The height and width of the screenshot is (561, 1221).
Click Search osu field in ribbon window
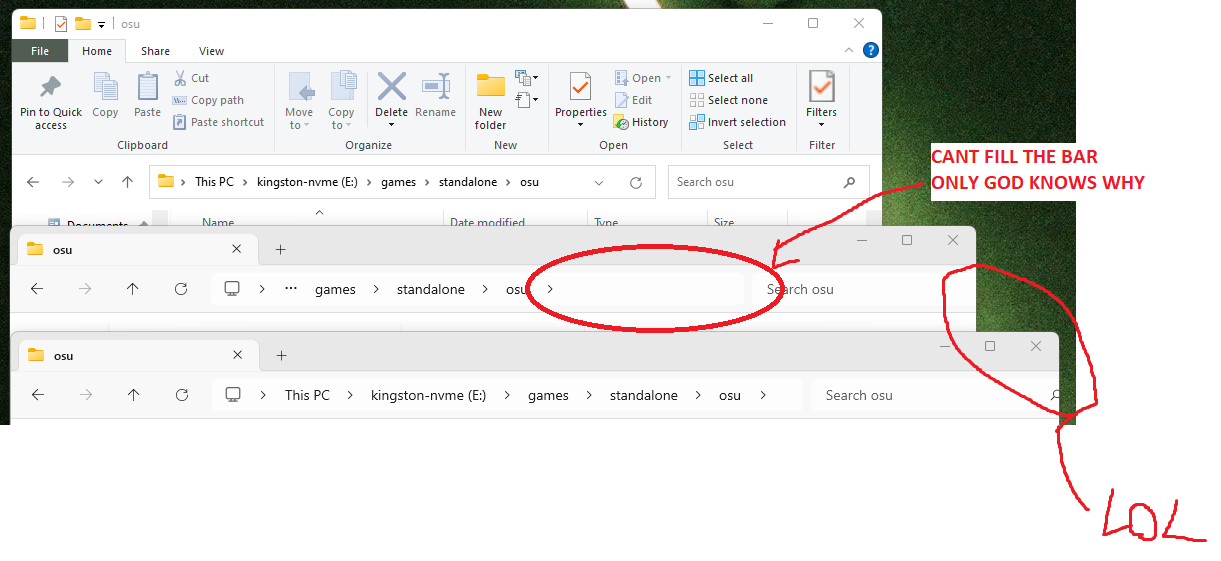(x=768, y=182)
